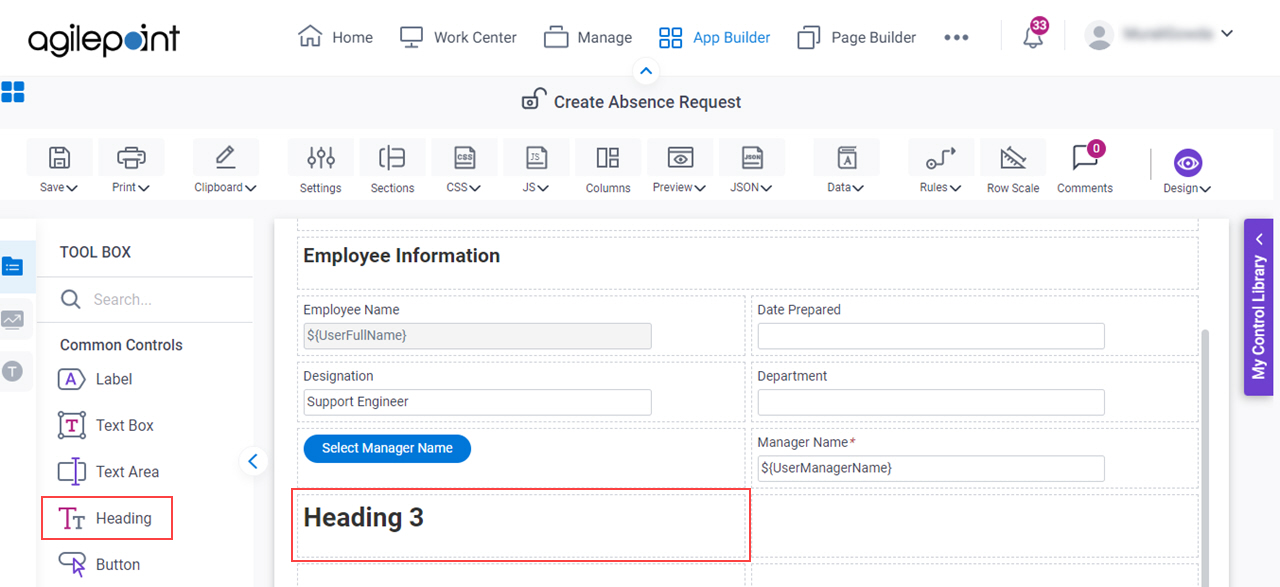The image size is (1280, 587).
Task: Click the AgilePoint logo
Action: click(104, 39)
